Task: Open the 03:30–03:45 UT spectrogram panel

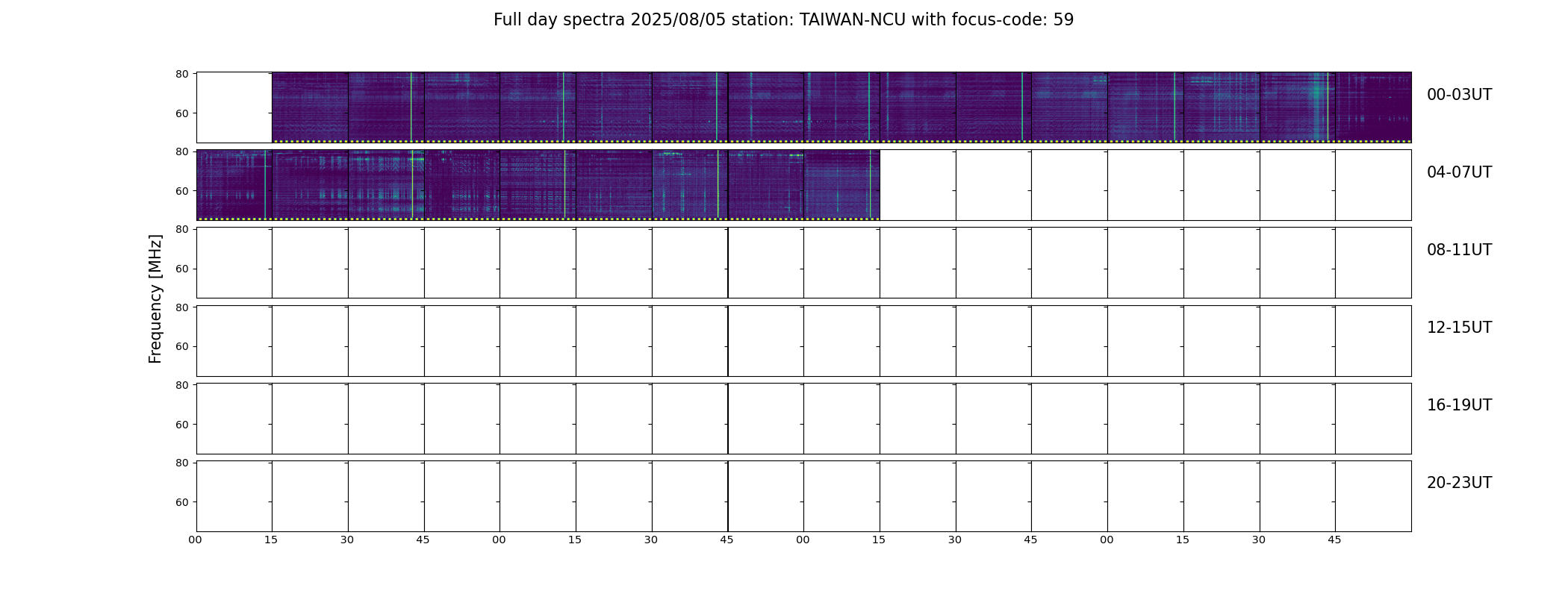Action: 1297,107
